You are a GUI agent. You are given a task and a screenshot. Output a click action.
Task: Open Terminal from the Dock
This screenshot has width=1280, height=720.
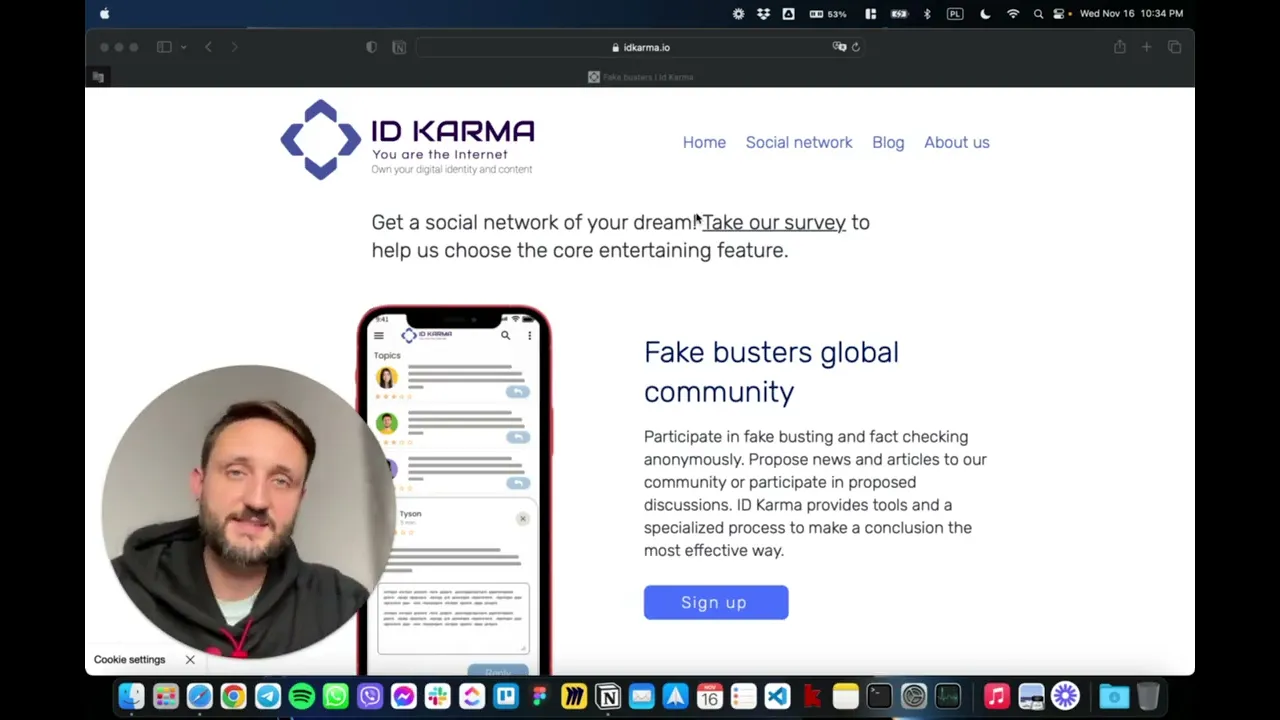click(x=880, y=696)
